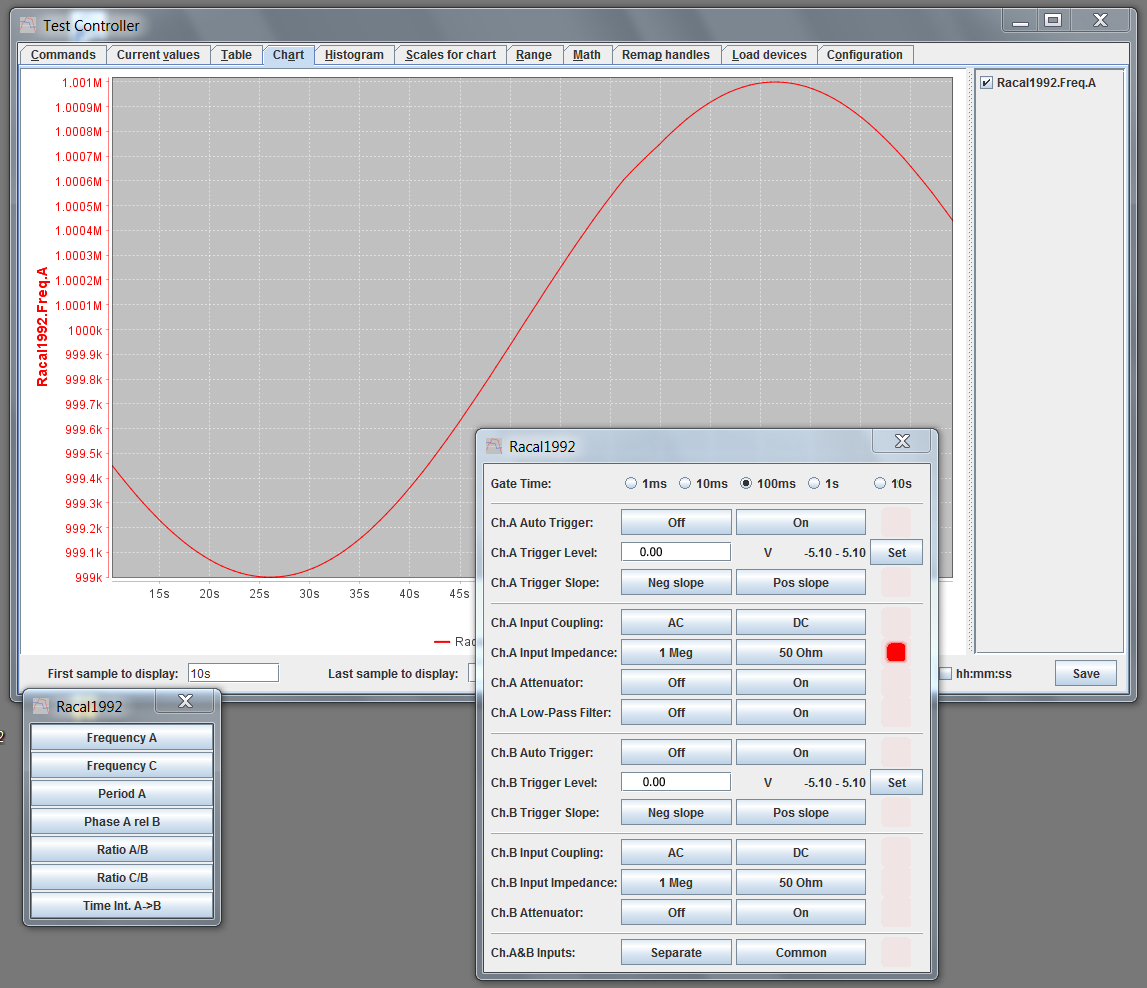This screenshot has width=1147, height=988.
Task: Select Neg slope for Ch.B Trigger Slope
Action: [676, 812]
